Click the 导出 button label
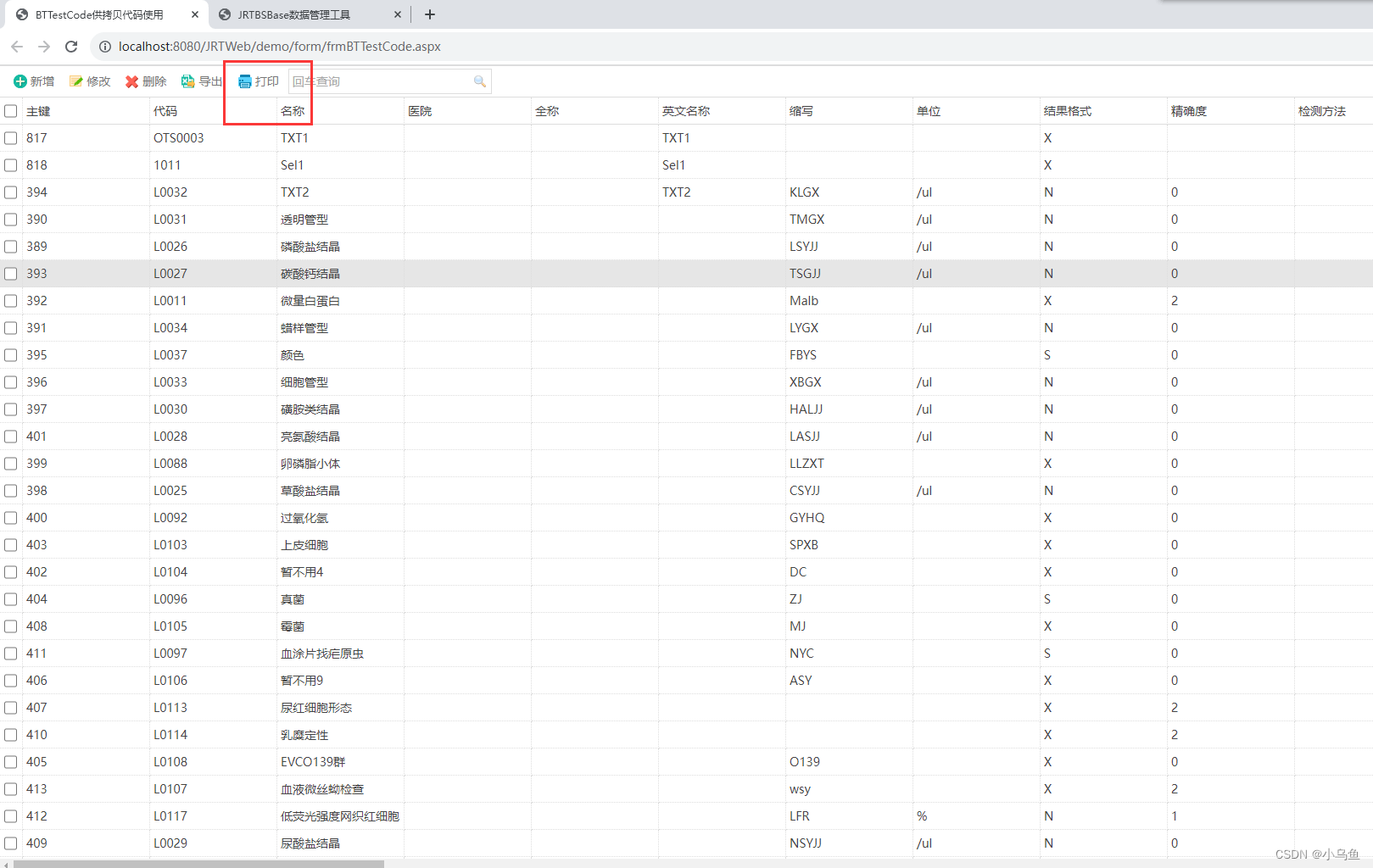The image size is (1373, 868). pyautogui.click(x=210, y=81)
